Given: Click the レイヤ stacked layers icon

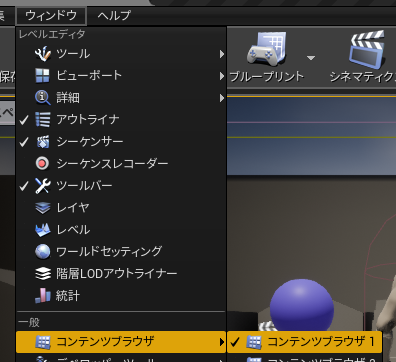Looking at the screenshot, I should 43,208.
